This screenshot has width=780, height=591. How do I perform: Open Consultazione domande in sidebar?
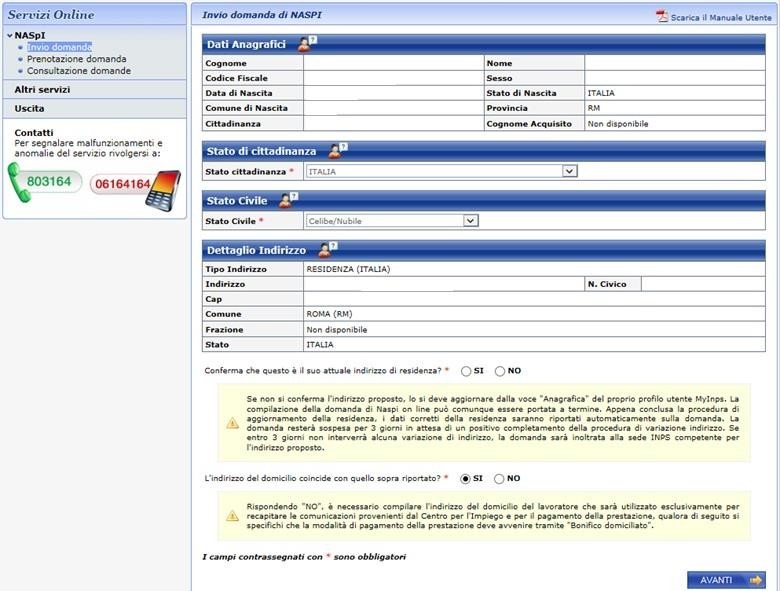click(78, 71)
